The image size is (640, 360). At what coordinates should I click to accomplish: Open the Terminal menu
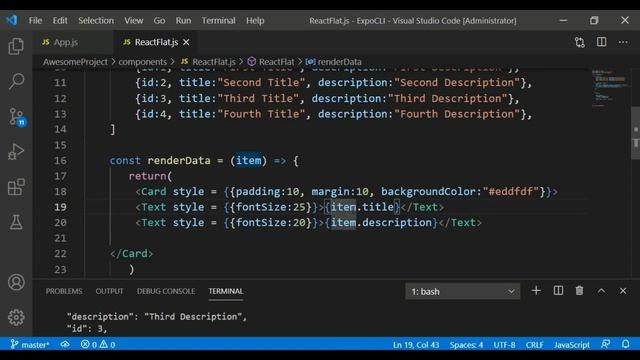218,20
